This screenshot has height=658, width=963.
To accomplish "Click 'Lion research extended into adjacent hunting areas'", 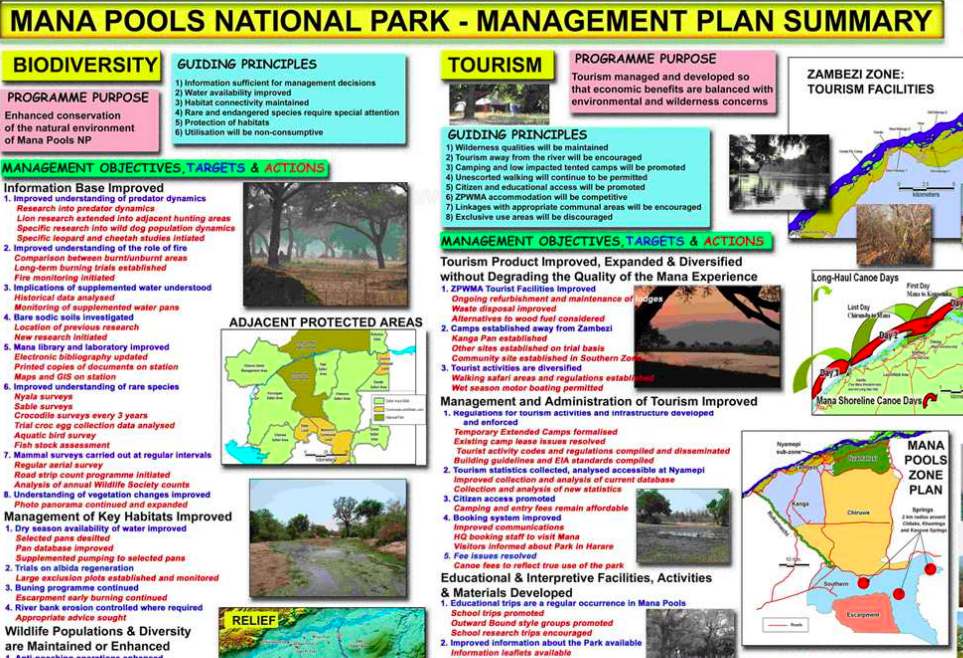I will click(x=123, y=218).
